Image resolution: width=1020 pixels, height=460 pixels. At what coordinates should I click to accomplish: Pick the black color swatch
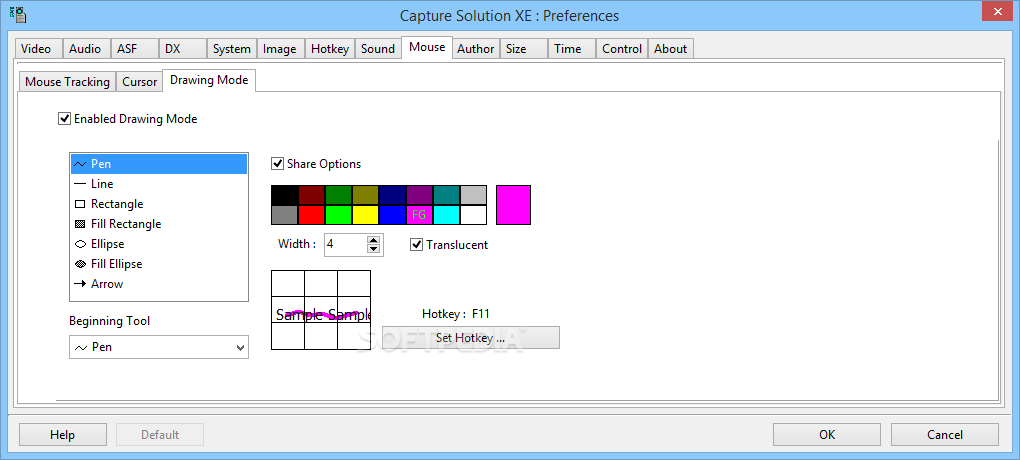tap(284, 195)
